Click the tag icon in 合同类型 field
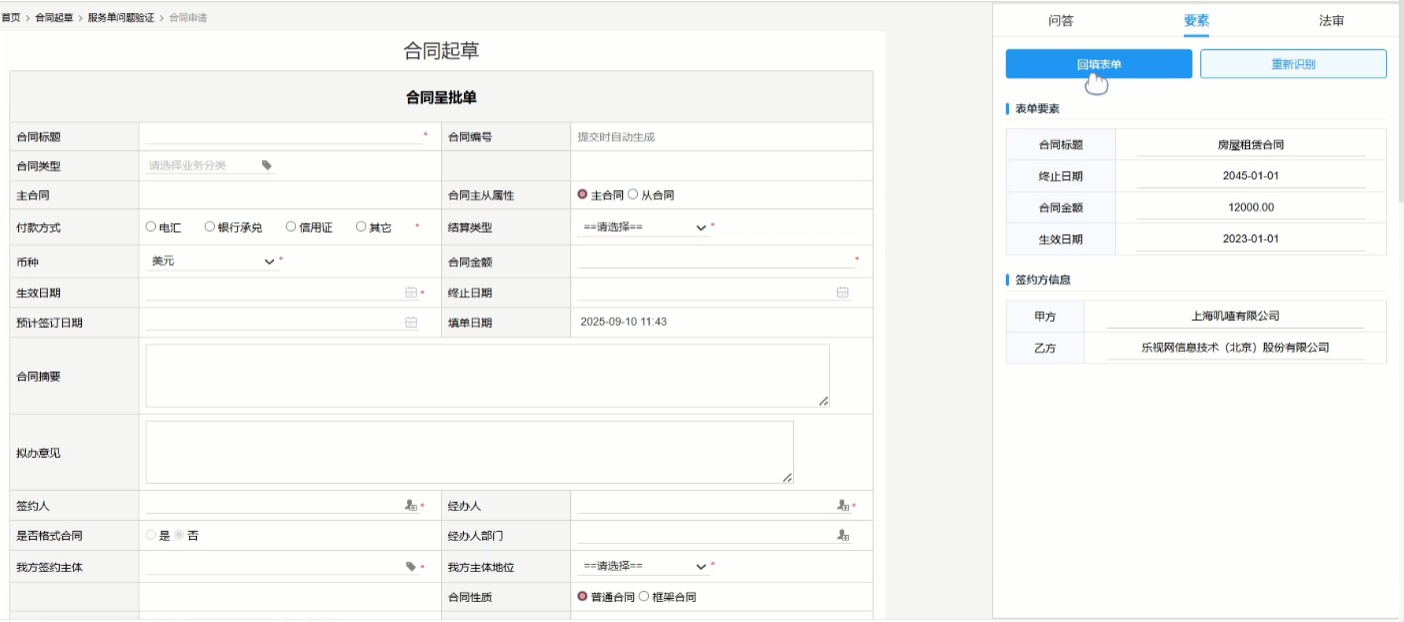 (267, 165)
